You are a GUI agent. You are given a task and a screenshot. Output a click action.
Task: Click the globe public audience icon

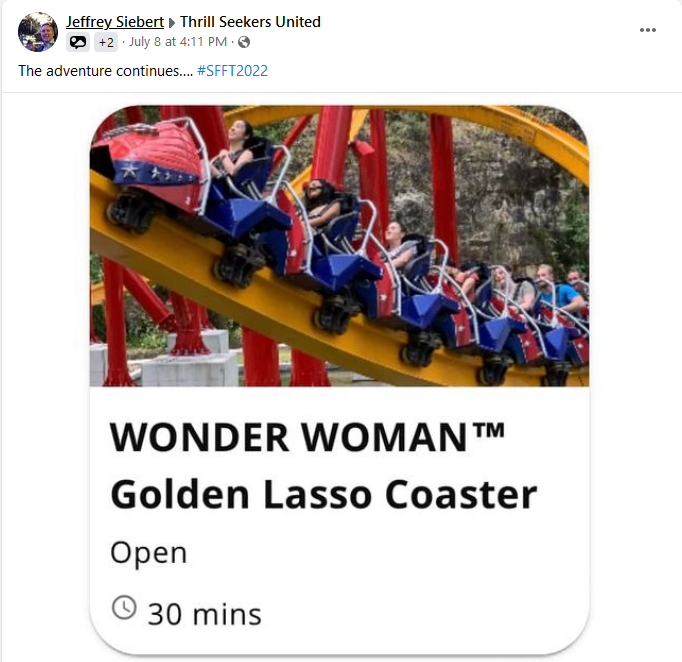244,42
